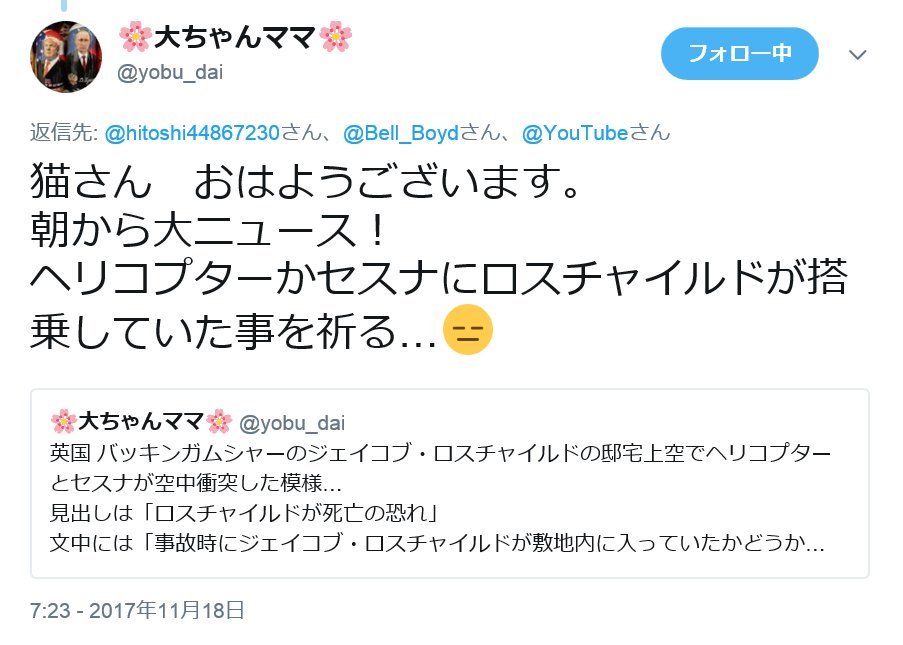Open the @Bell_Boyd mention link
The image size is (903, 645).
tap(401, 133)
